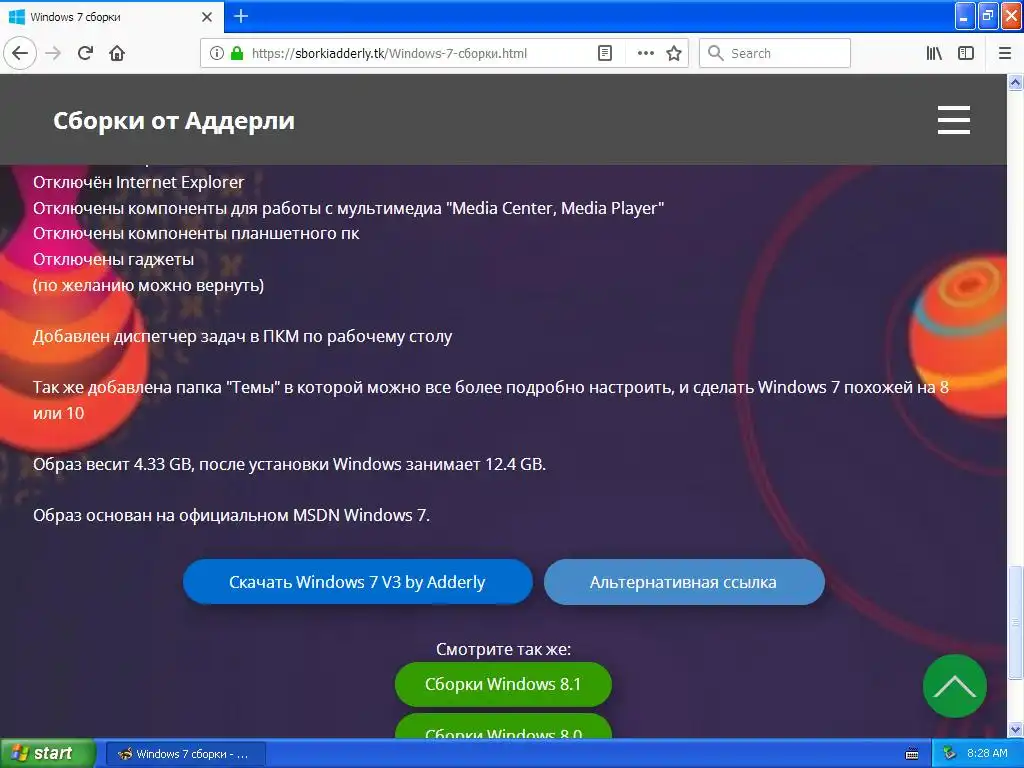The width and height of the screenshot is (1024, 768).
Task: Close the Windows 7 сборки tab
Action: (207, 17)
